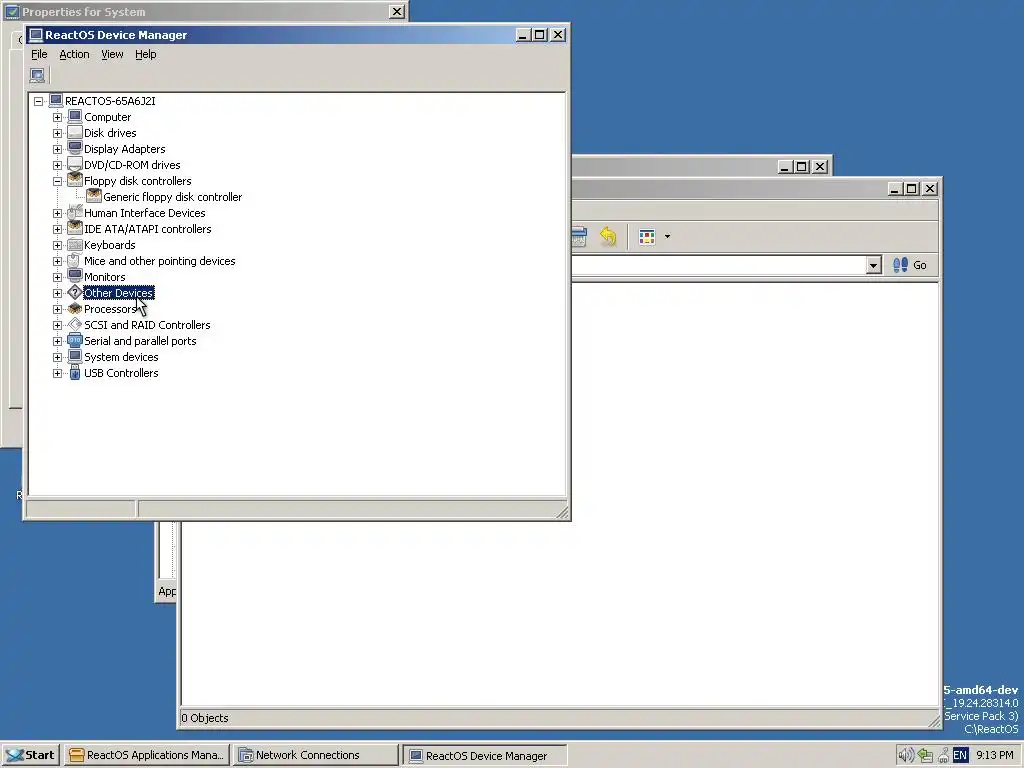This screenshot has height=768, width=1024.
Task: Collapse the Floppy disk controllers node
Action: tap(57, 182)
